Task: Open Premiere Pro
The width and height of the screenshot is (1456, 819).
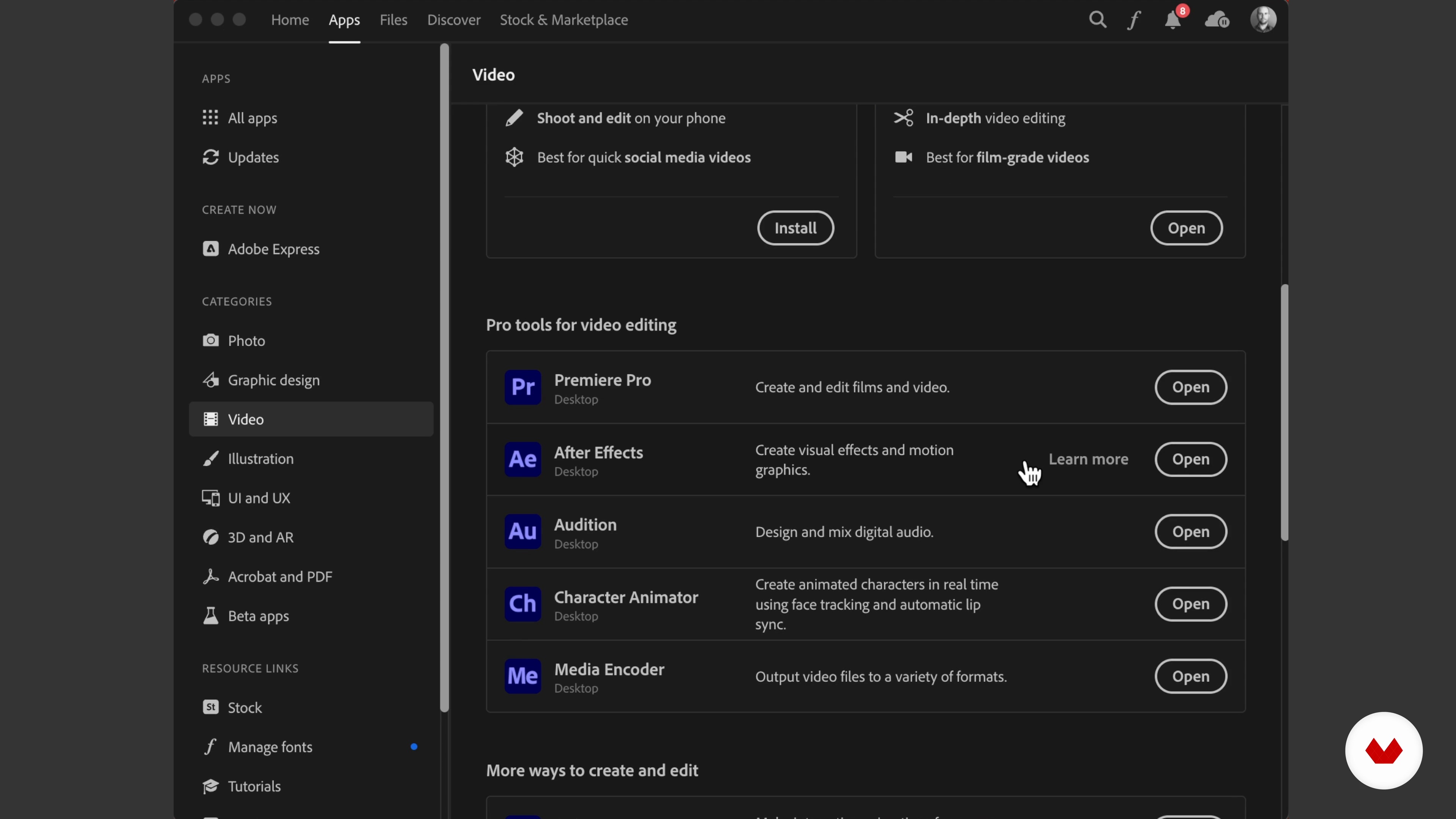Action: [1190, 387]
